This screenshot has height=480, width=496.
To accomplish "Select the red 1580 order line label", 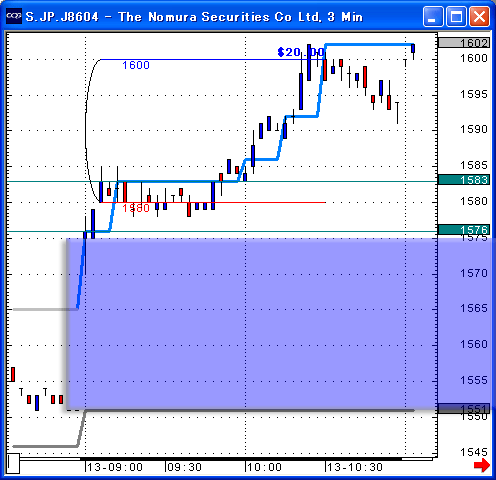I will click(136, 208).
